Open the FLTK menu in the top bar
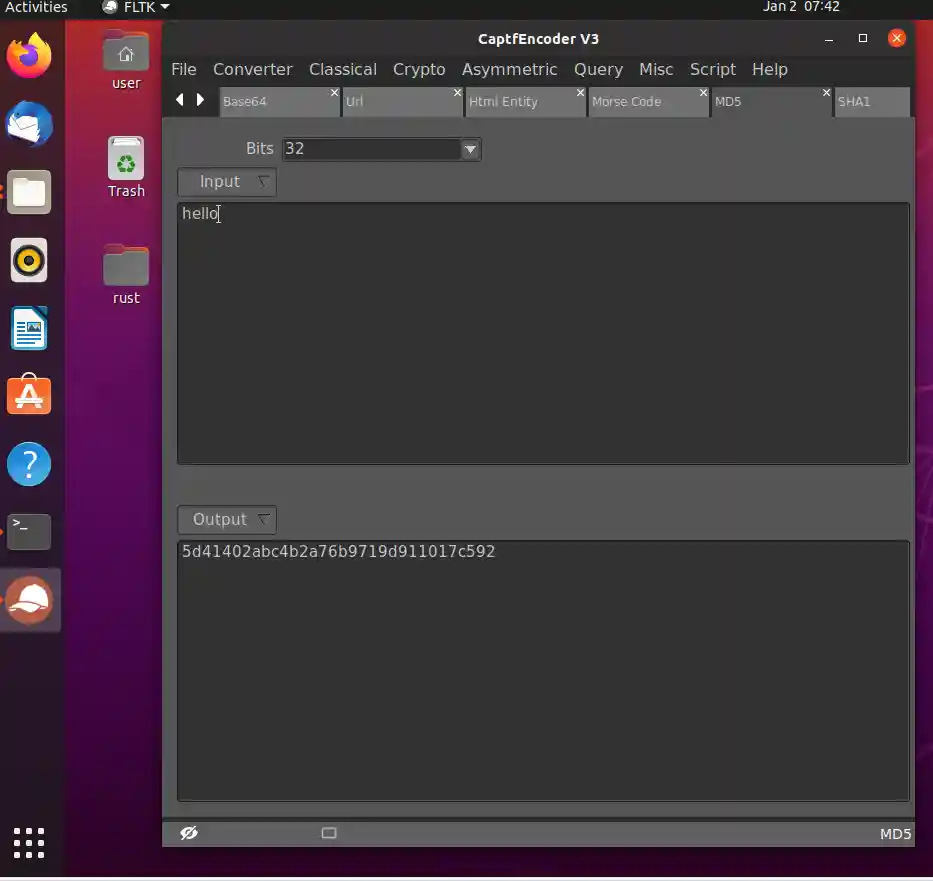Viewport: 933px width, 881px height. pyautogui.click(x=134, y=6)
